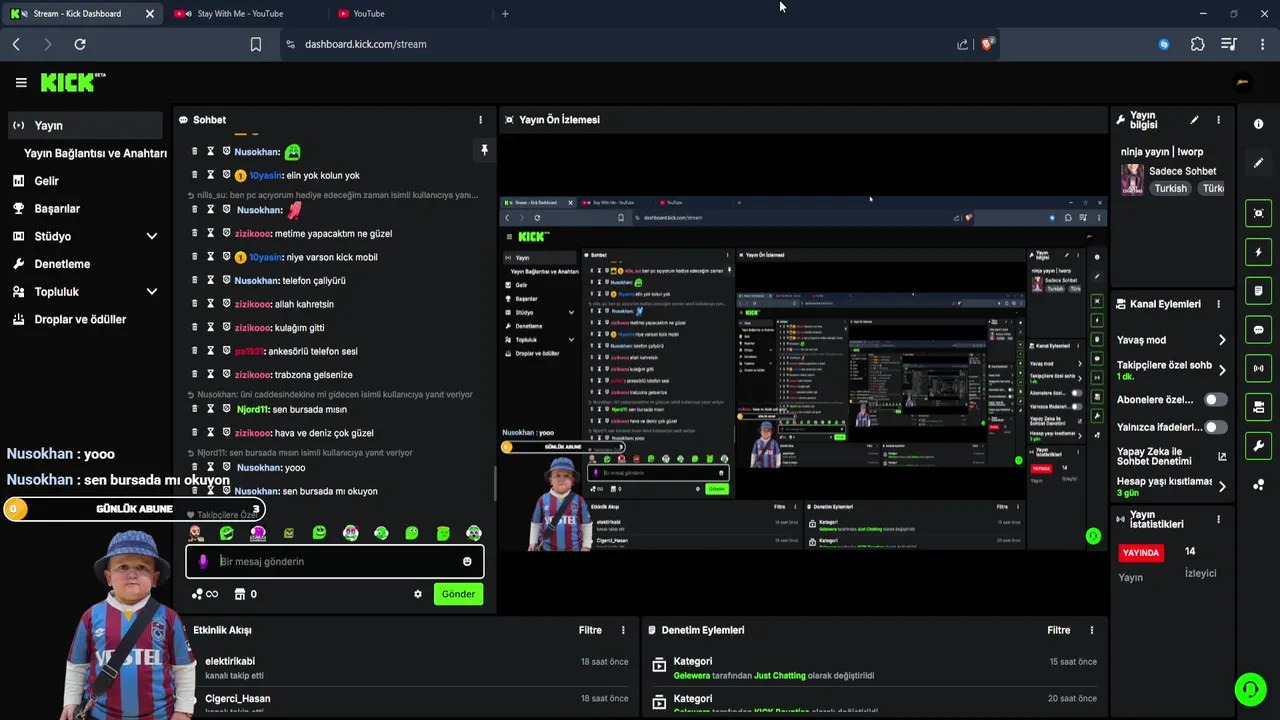Open the green headset support button
This screenshot has height=720, width=1280.
coord(1250,689)
